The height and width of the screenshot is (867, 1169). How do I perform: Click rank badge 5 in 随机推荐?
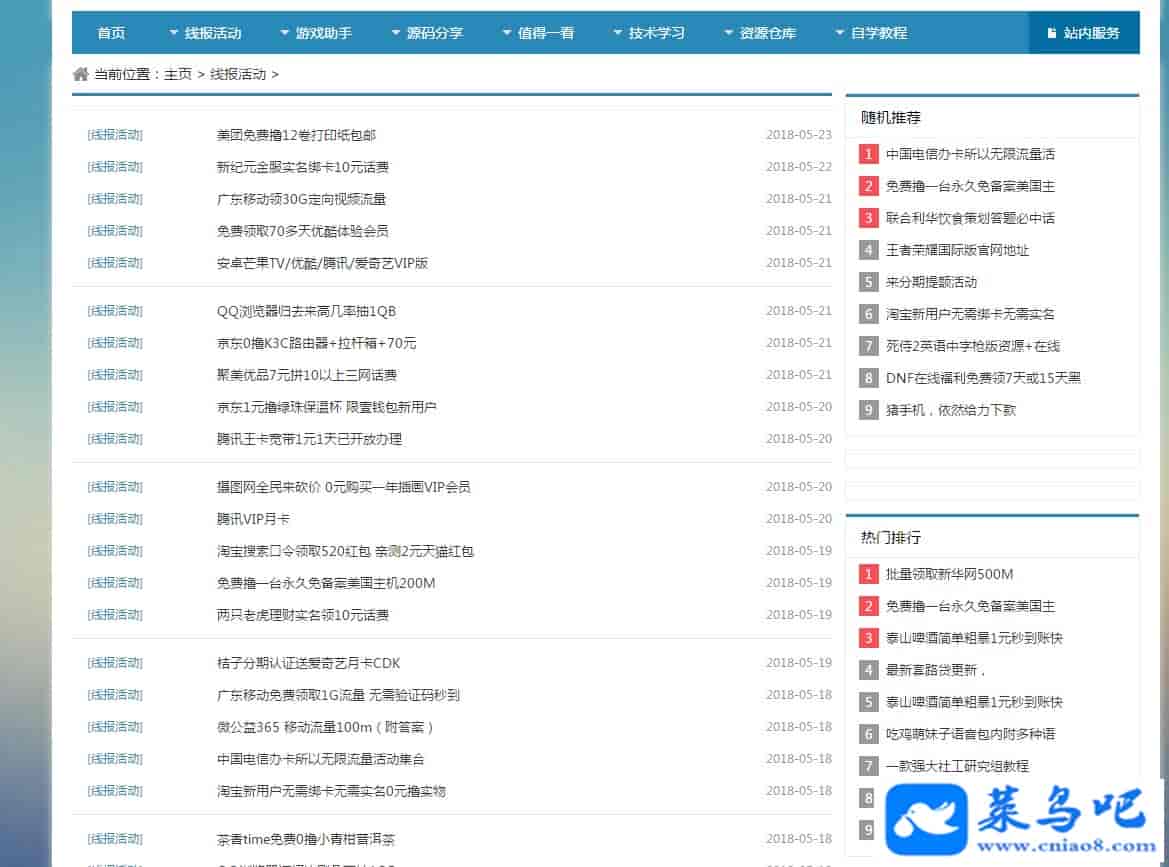tap(868, 282)
